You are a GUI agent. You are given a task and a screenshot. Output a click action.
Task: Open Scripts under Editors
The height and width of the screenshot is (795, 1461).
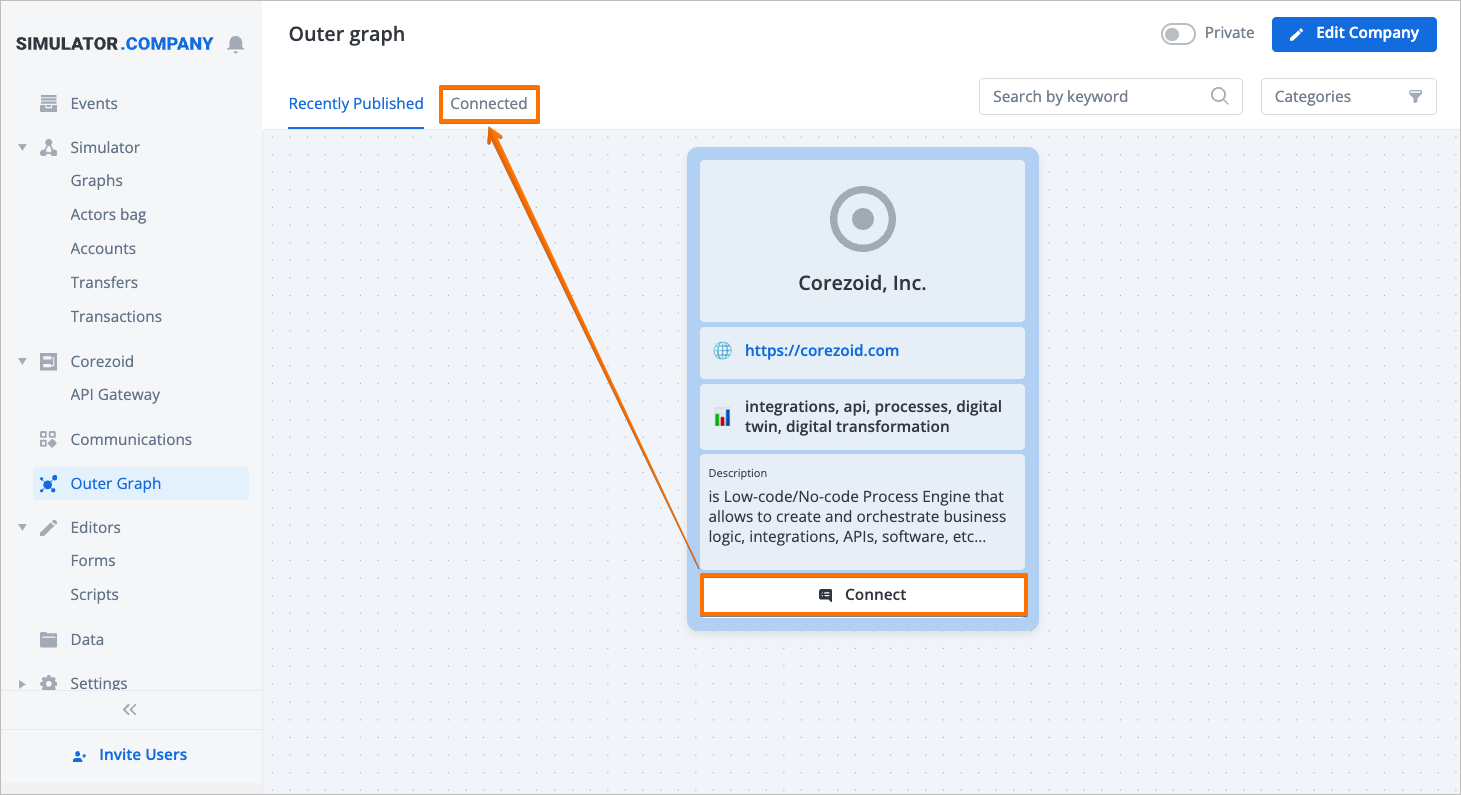94,594
